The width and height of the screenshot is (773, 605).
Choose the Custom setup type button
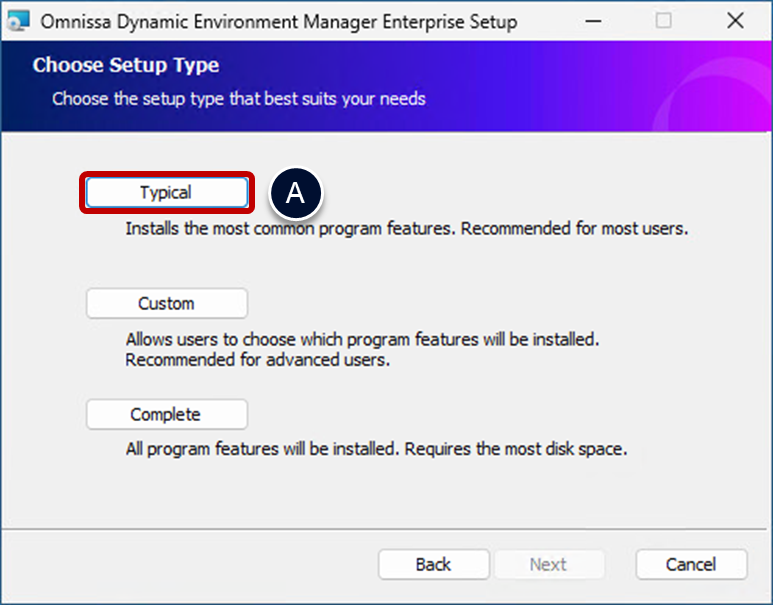click(166, 303)
